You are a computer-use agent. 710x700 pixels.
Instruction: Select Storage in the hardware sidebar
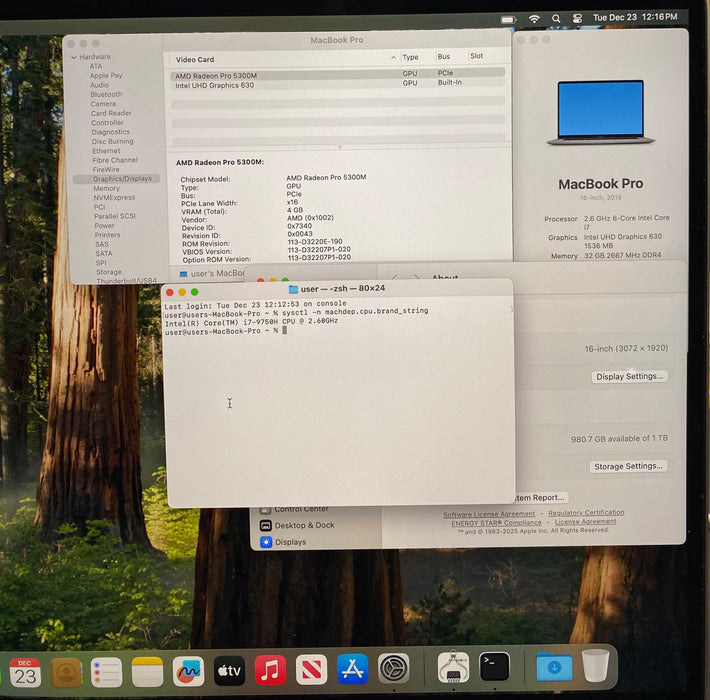(x=109, y=272)
